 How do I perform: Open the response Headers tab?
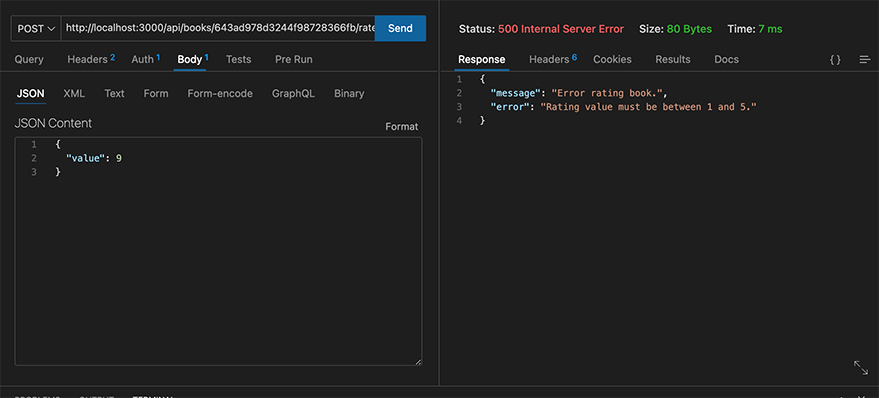[553, 59]
